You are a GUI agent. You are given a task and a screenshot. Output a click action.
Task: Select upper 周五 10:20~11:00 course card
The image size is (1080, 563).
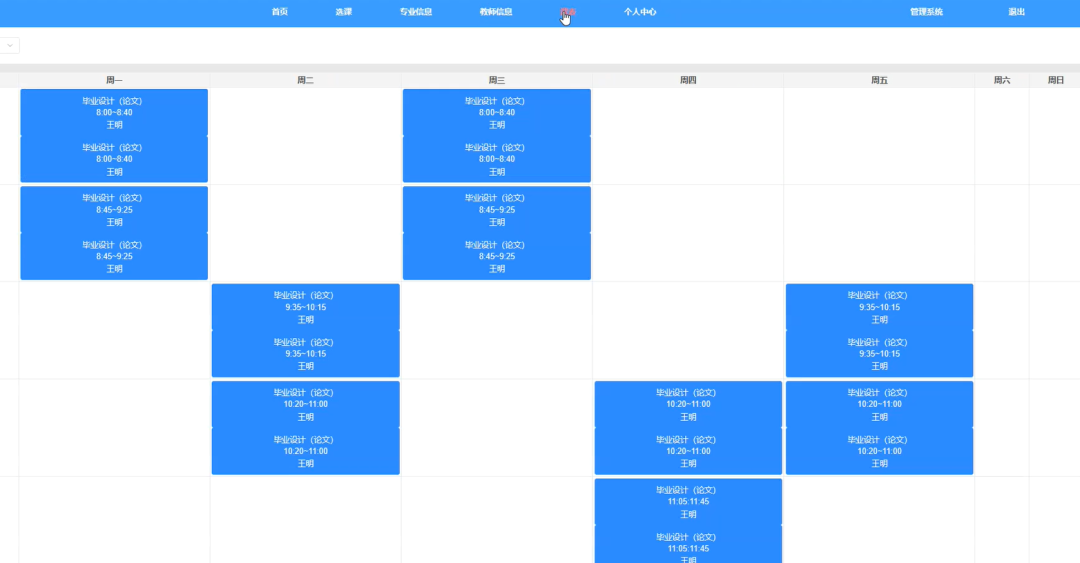(x=880, y=405)
